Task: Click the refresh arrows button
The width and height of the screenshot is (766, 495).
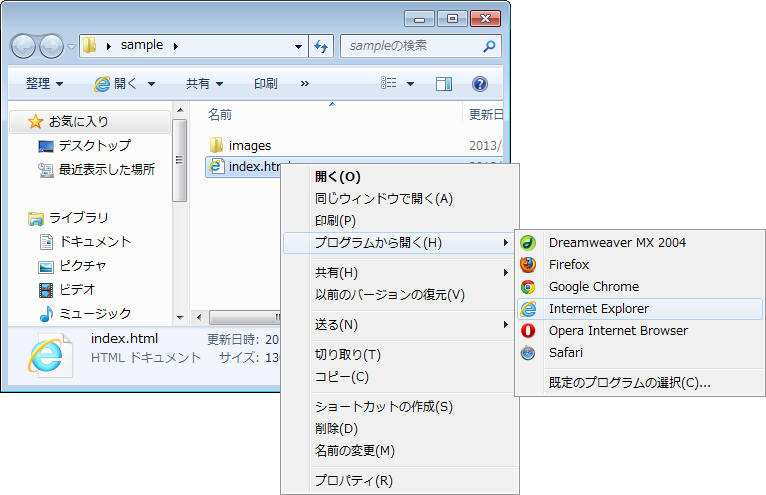Action: point(321,46)
